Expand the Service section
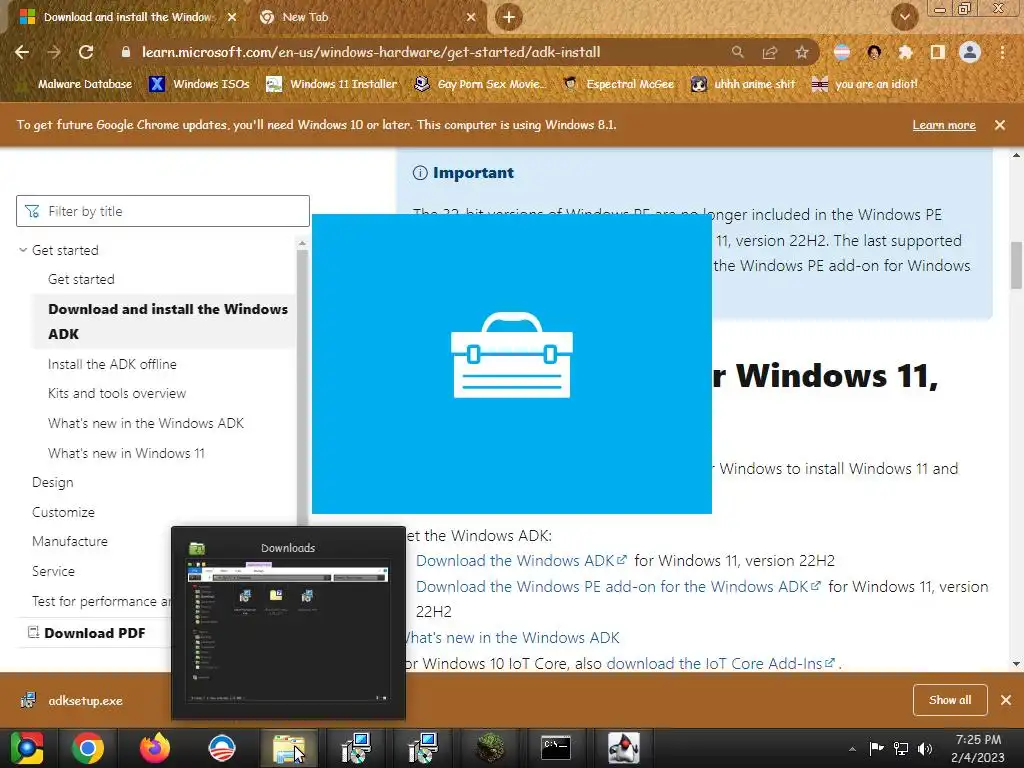The height and width of the screenshot is (768, 1024). [54, 571]
